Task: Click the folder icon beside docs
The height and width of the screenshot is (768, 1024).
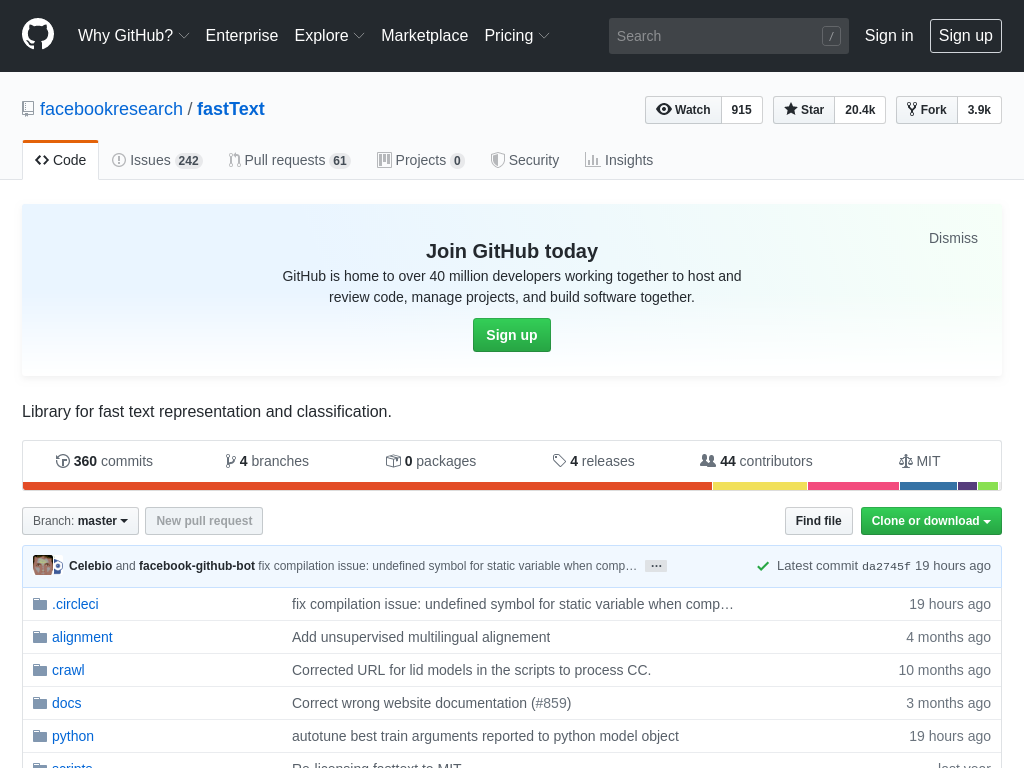Action: (40, 703)
